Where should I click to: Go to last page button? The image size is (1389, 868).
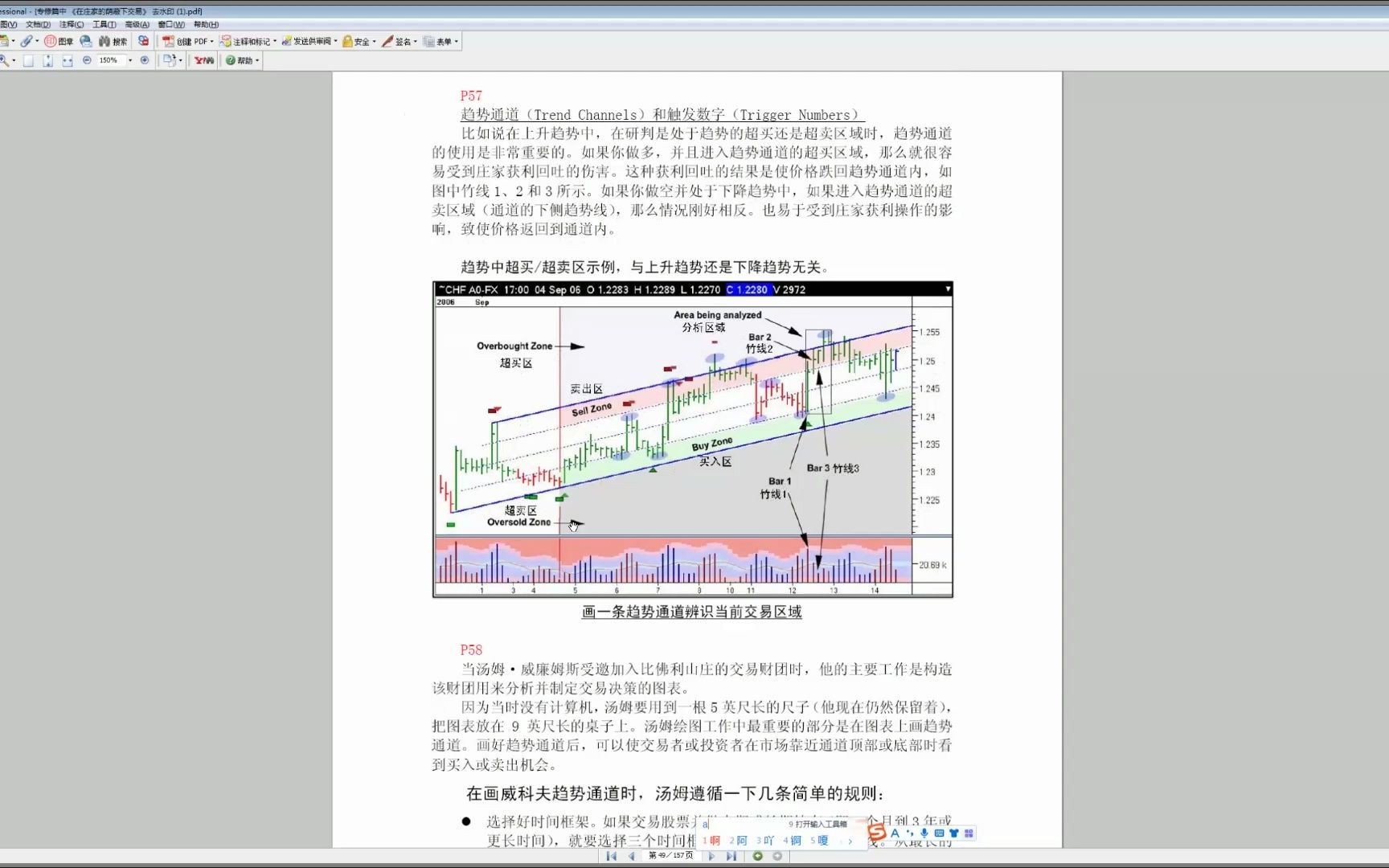tap(731, 856)
